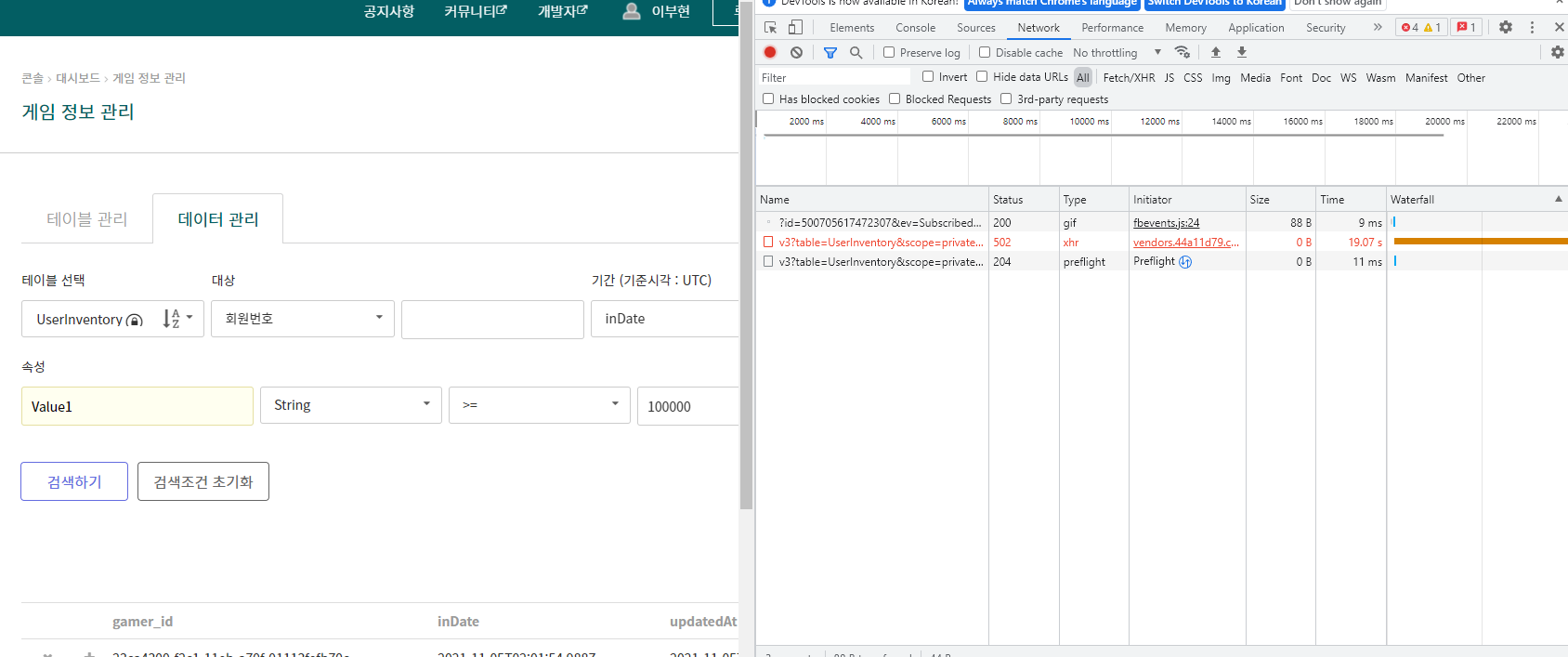Open the inDate period dropdown
Viewport: 1568px width, 657px height.
pos(665,319)
